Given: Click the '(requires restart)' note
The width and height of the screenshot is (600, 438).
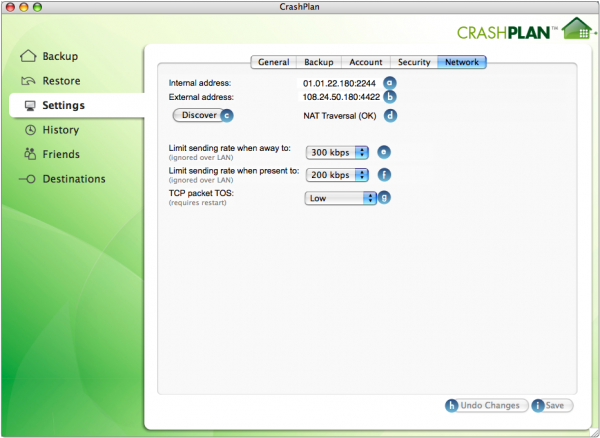Looking at the screenshot, I should pyautogui.click(x=197, y=203).
